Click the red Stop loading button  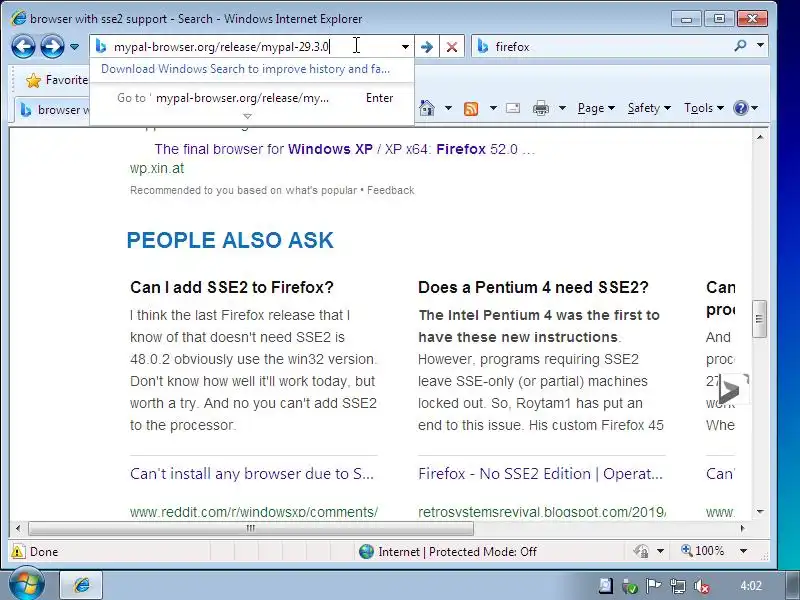tap(452, 47)
